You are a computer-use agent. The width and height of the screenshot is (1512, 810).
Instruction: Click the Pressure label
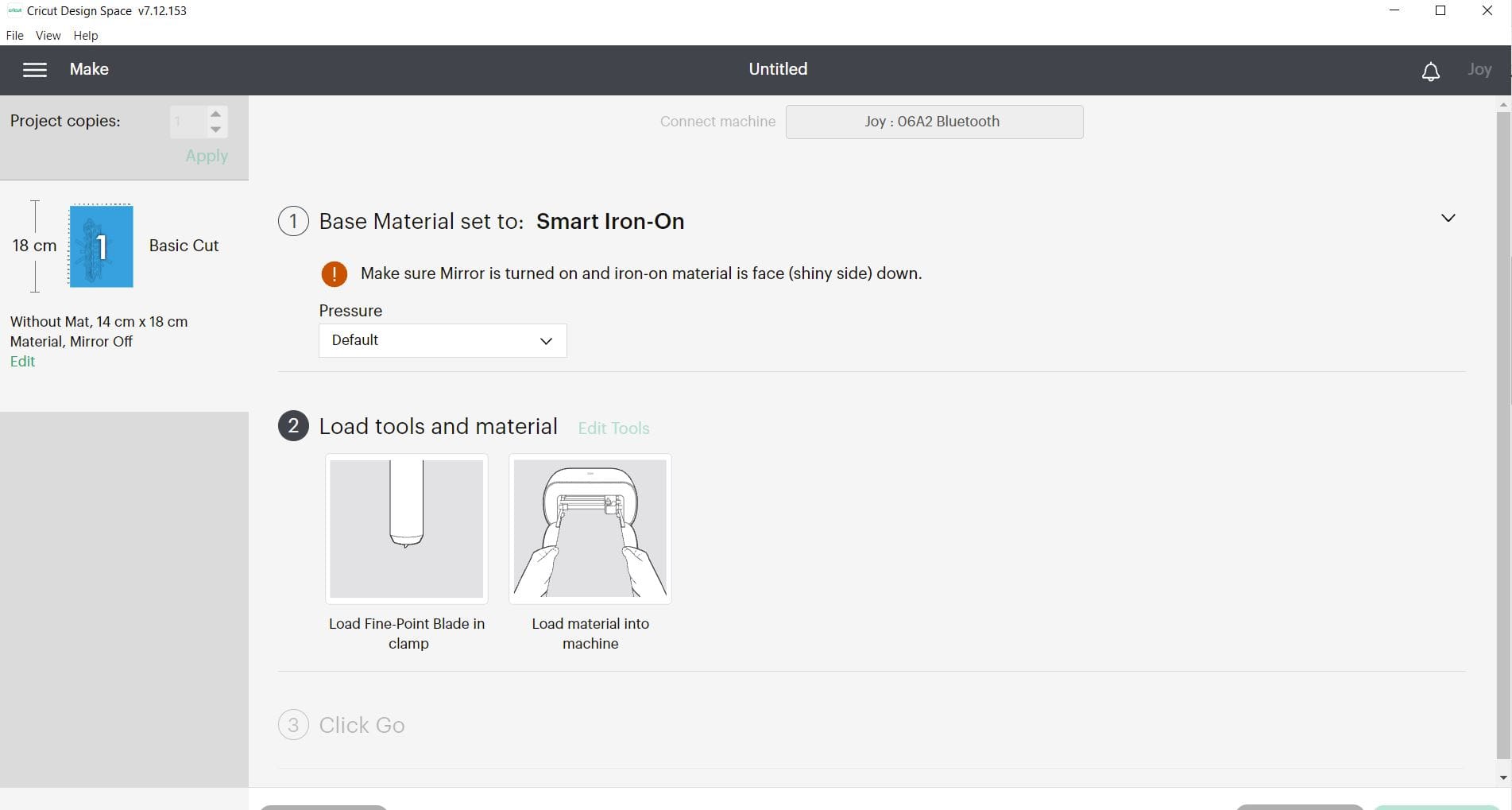(x=350, y=311)
